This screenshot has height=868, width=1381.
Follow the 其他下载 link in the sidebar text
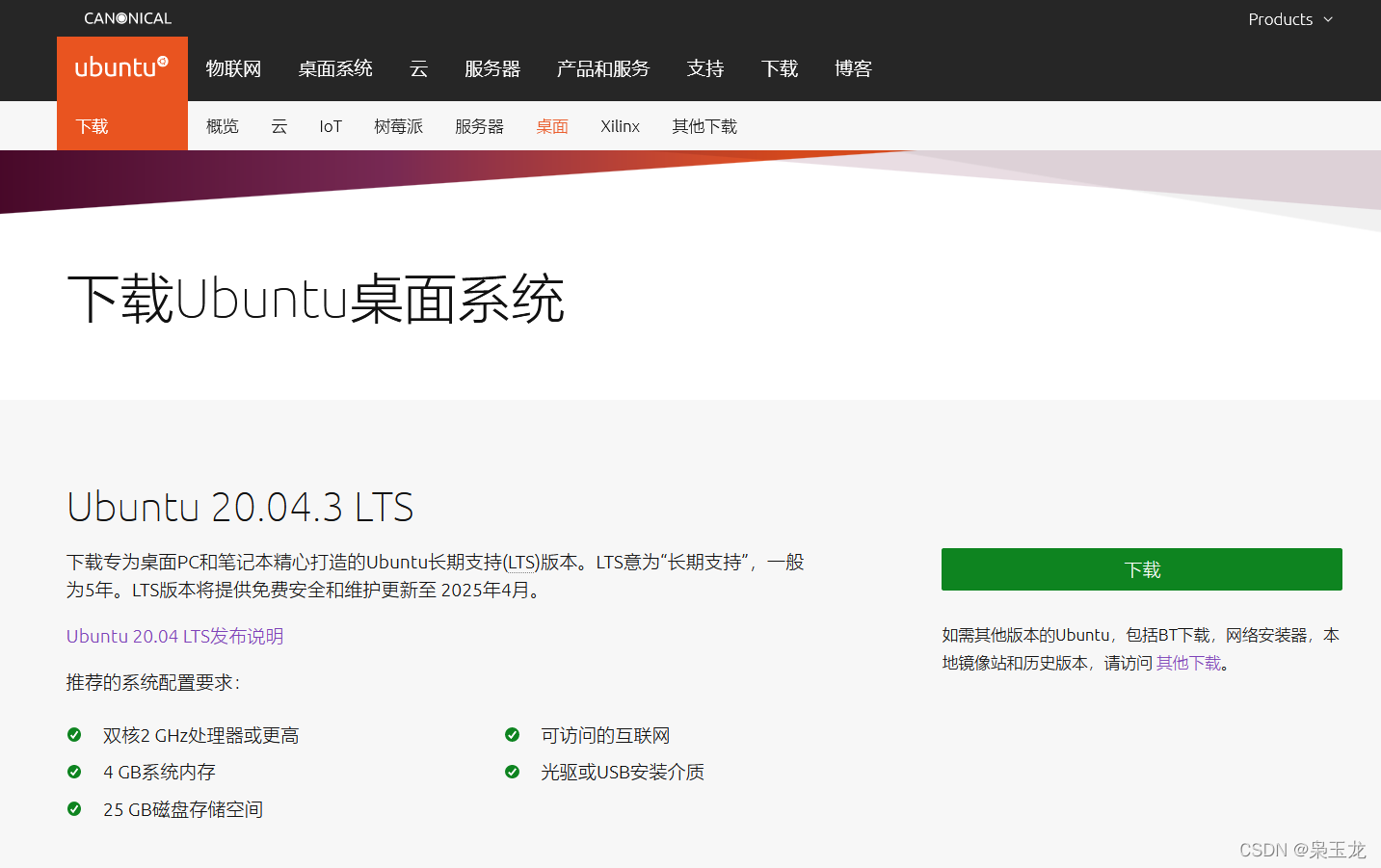point(1188,663)
